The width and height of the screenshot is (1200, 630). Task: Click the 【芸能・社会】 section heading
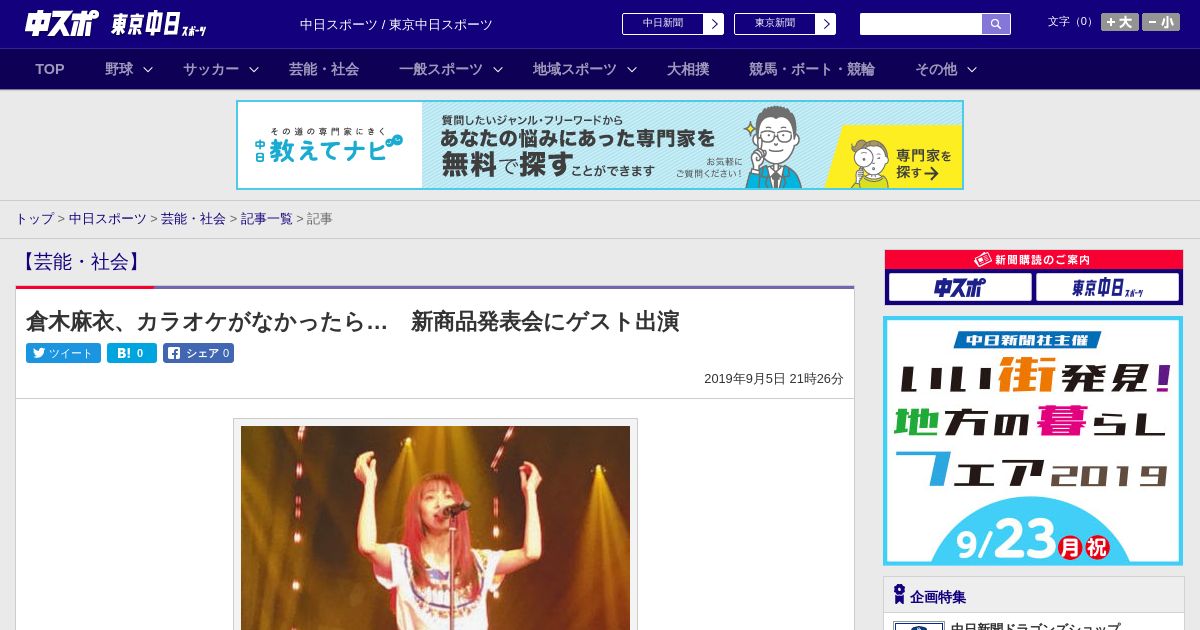[81, 262]
